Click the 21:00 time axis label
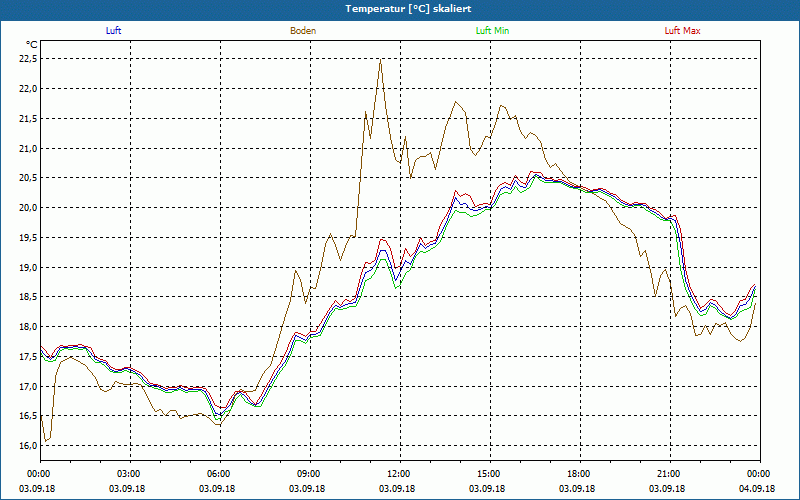 tap(670, 474)
